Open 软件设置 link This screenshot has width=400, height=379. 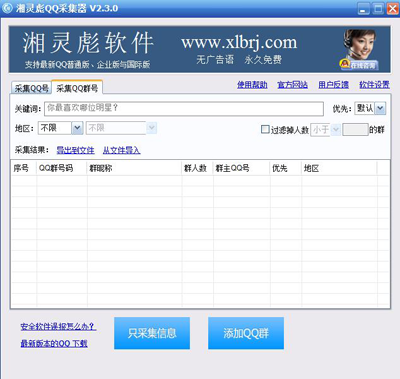[374, 85]
